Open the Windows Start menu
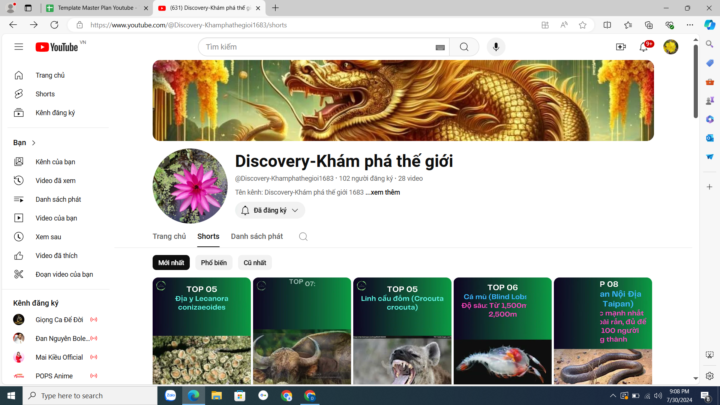This screenshot has width=720, height=405. tap(11, 396)
